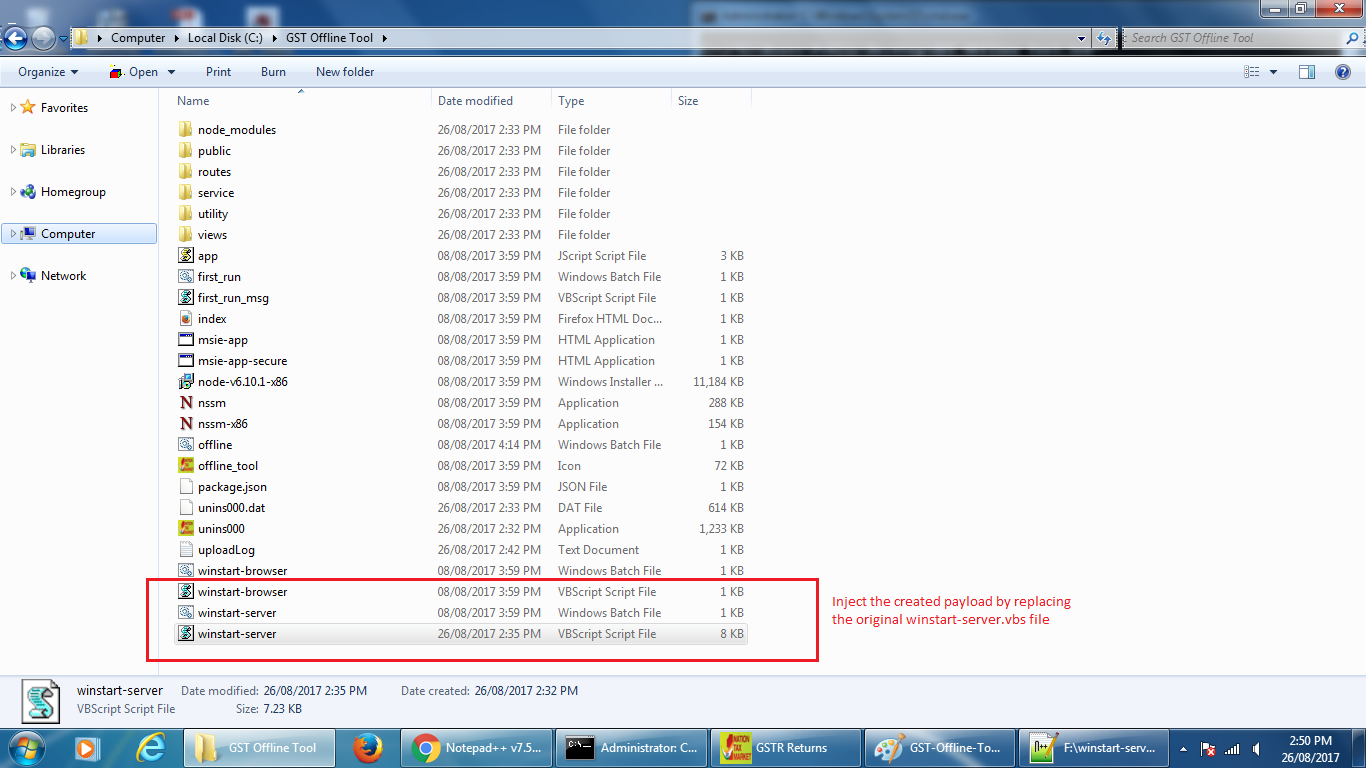Select the msie-app HTML Application icon

click(185, 340)
